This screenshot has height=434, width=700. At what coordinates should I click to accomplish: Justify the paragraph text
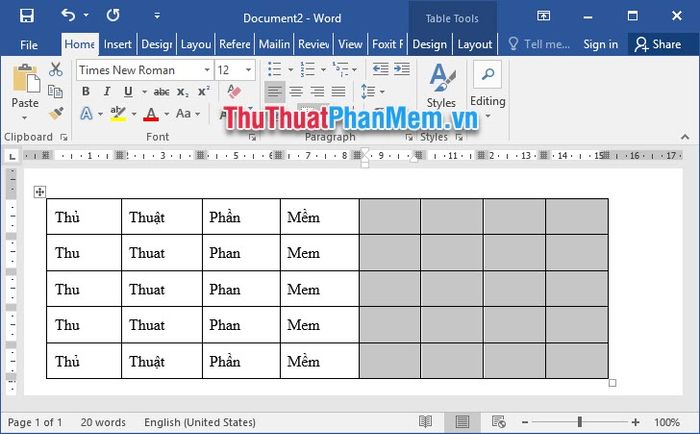click(338, 92)
